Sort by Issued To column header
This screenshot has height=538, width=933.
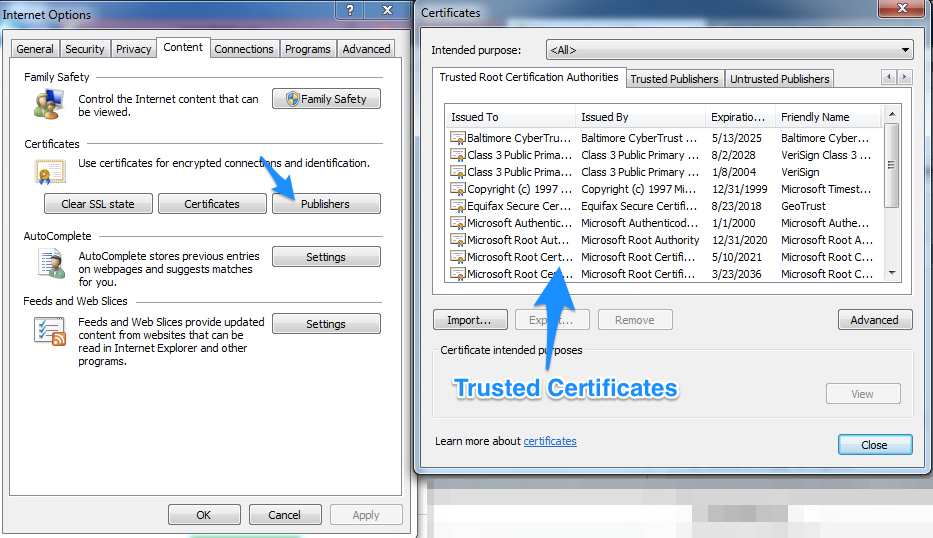(x=510, y=117)
